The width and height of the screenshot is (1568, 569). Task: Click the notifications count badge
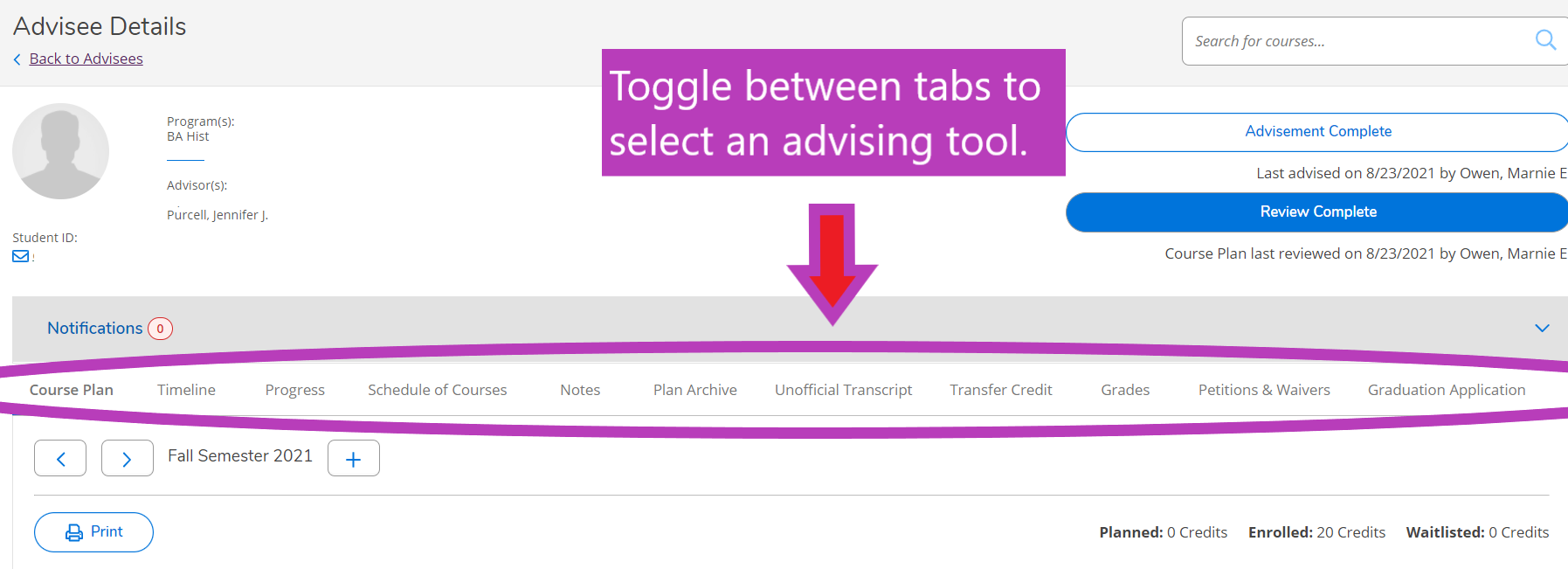160,329
